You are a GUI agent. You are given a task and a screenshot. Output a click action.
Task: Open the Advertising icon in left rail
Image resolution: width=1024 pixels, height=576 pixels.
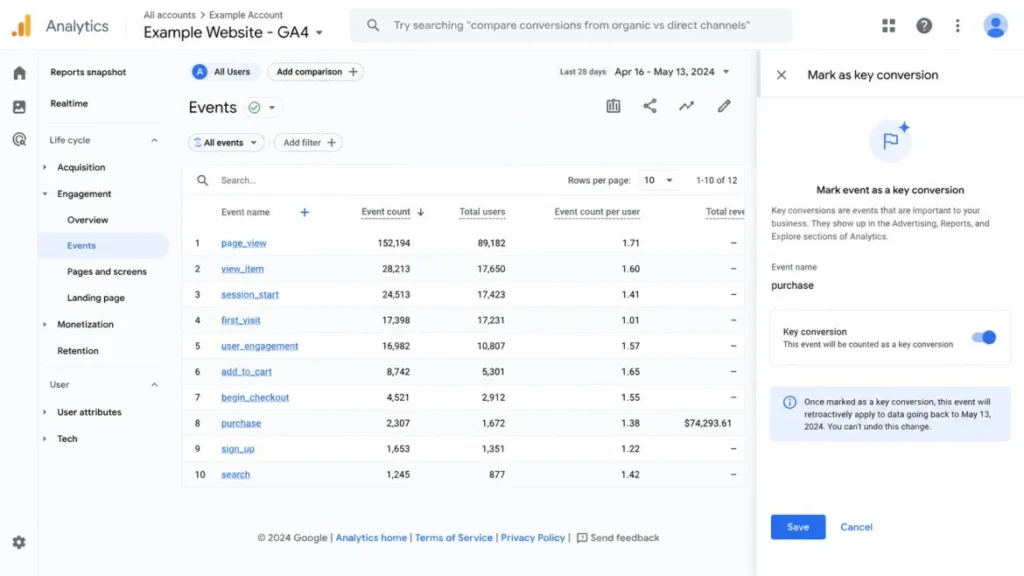point(19,140)
